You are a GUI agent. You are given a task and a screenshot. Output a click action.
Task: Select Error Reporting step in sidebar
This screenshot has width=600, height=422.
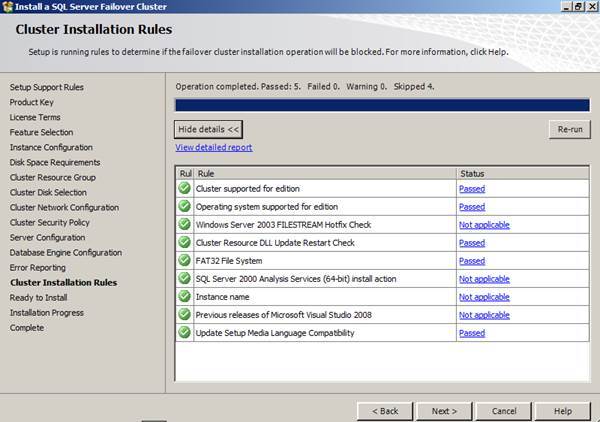[x=38, y=267]
